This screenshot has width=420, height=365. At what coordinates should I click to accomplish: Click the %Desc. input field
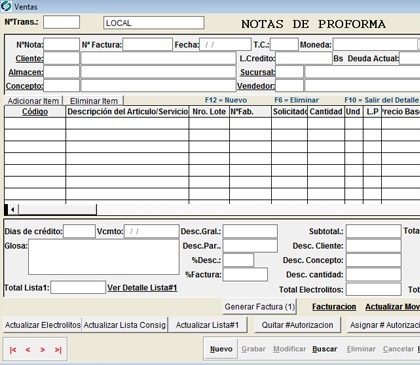[x=238, y=260]
